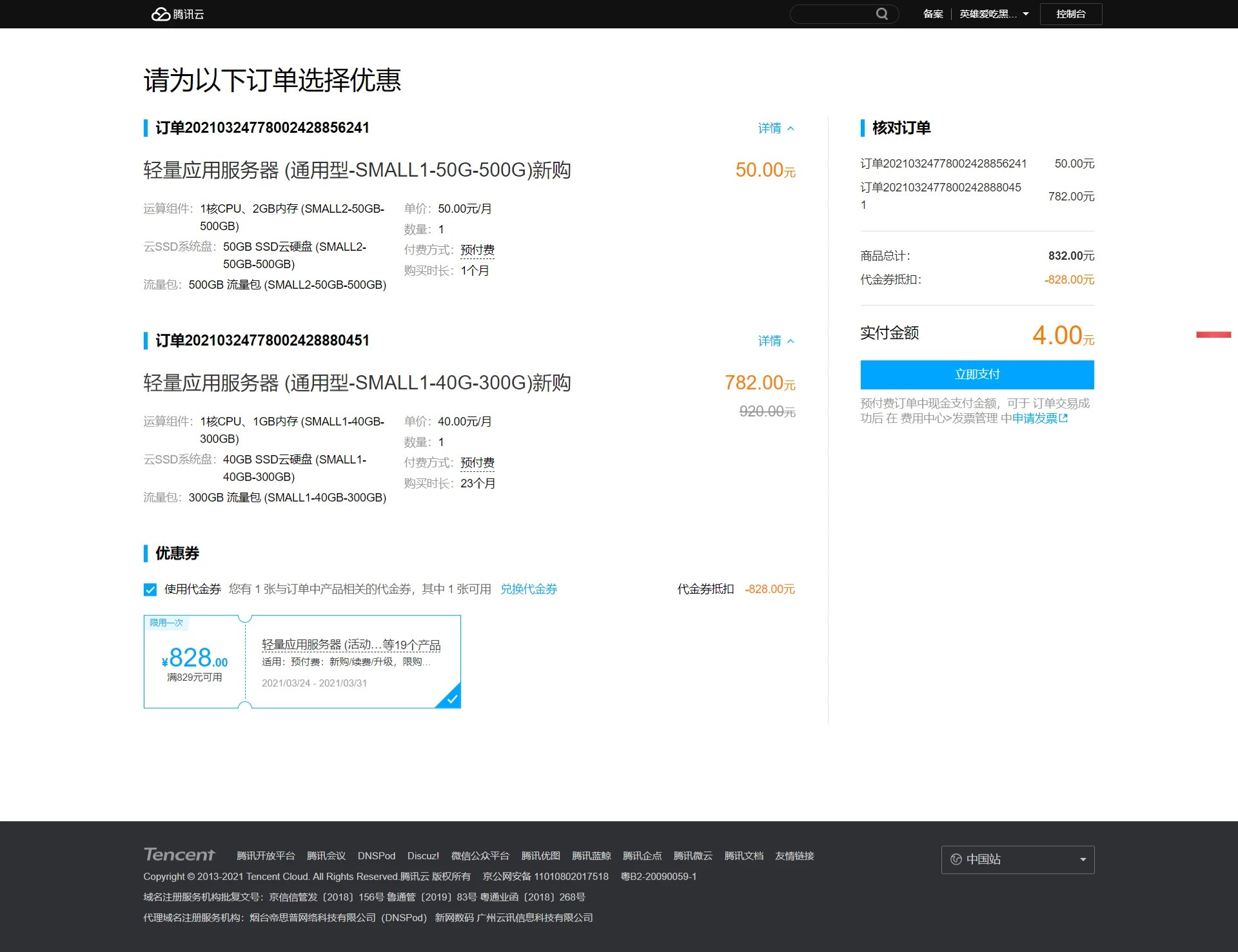Go to 控制台 console
This screenshot has height=952, width=1238.
pos(1070,14)
